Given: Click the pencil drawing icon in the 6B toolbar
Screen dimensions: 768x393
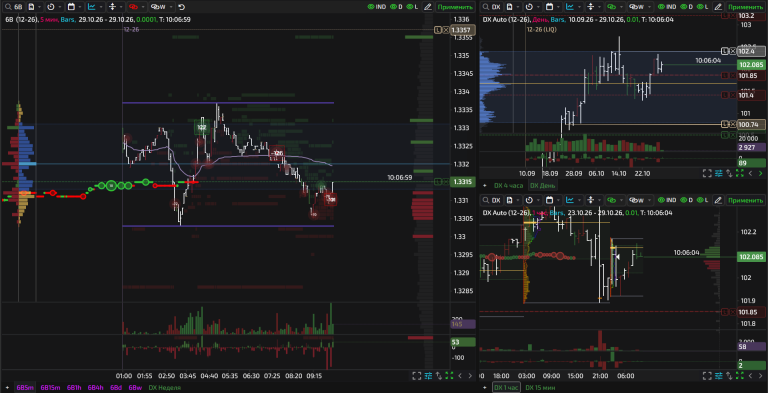Looking at the screenshot, I should (x=428, y=7).
